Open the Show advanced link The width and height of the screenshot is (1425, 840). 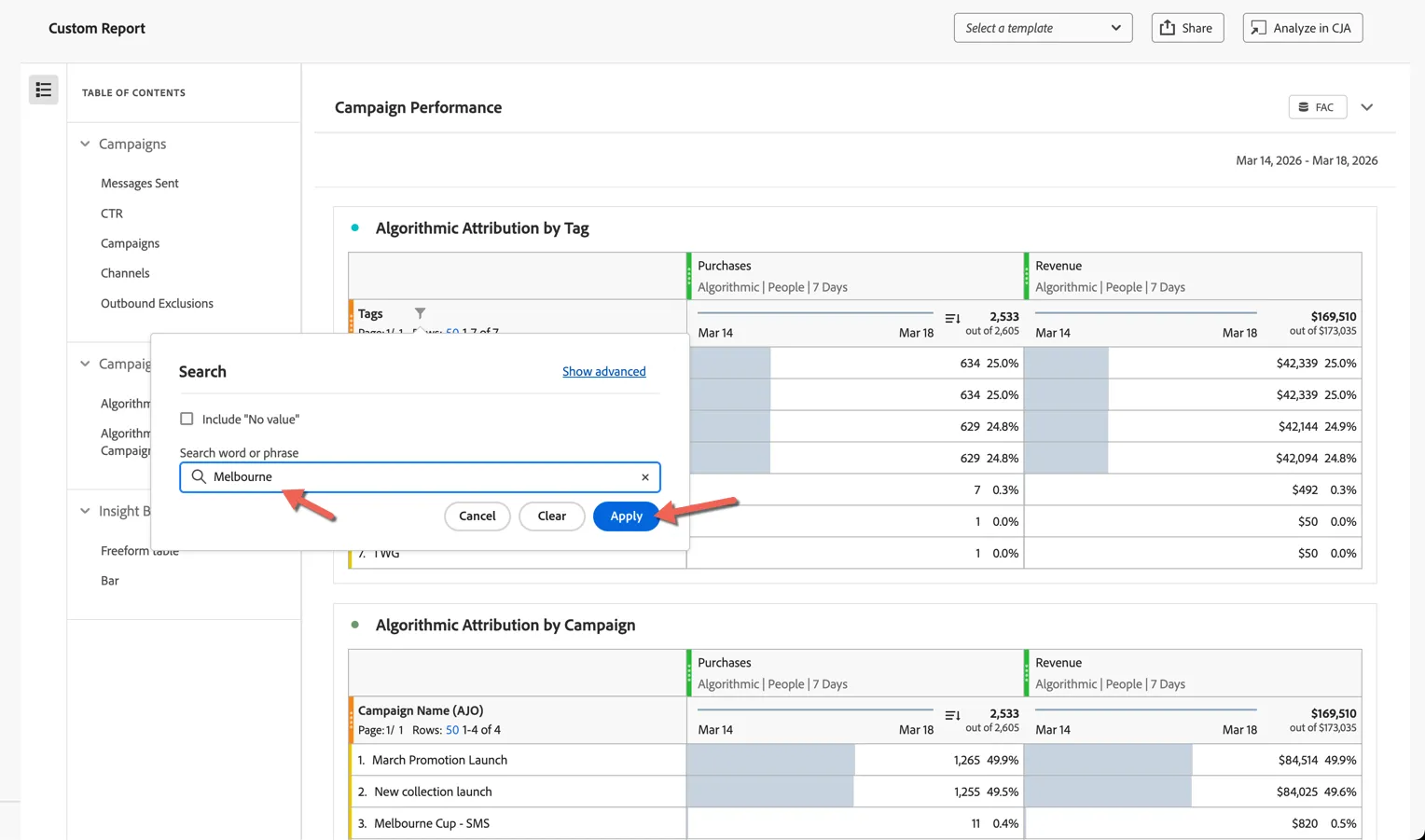[603, 371]
